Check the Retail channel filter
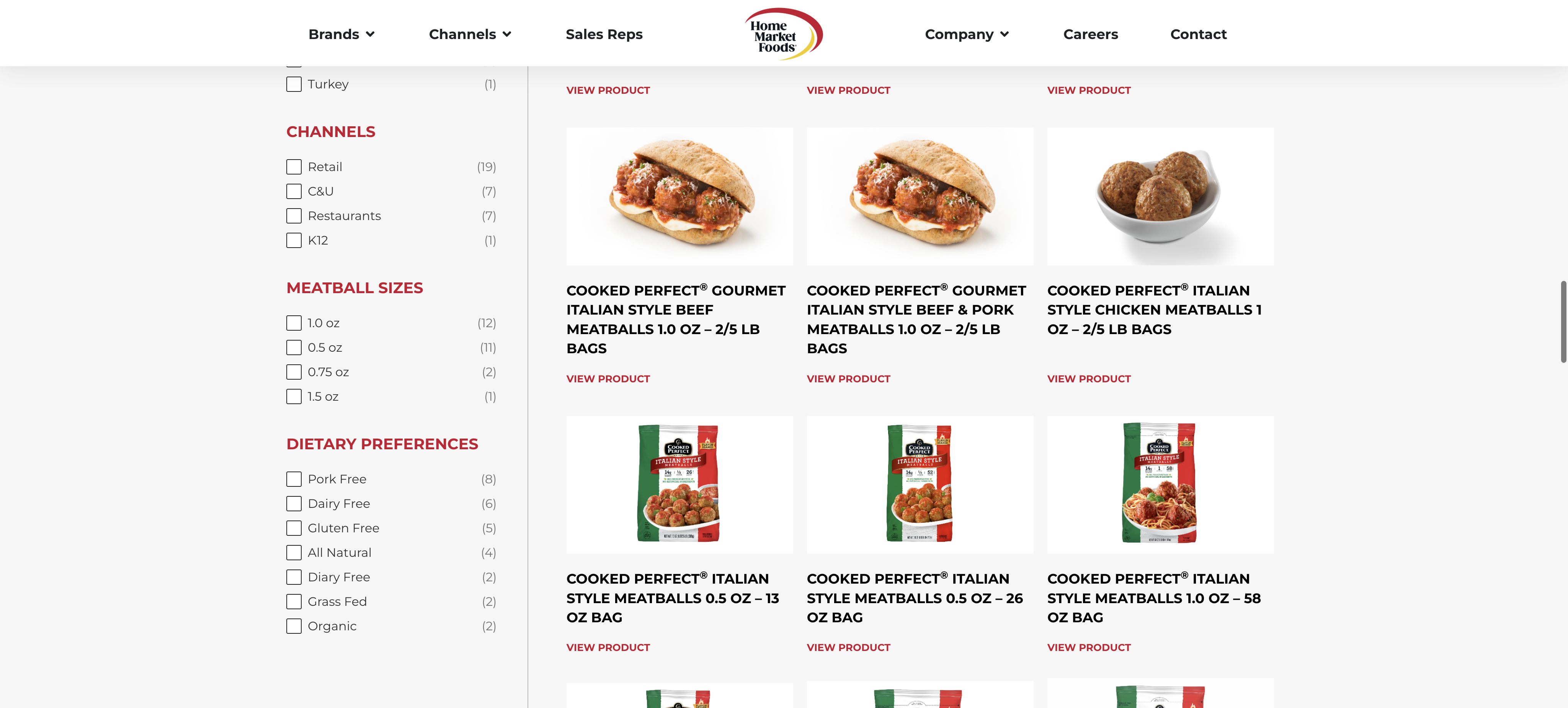The image size is (1568, 708). pyautogui.click(x=294, y=167)
